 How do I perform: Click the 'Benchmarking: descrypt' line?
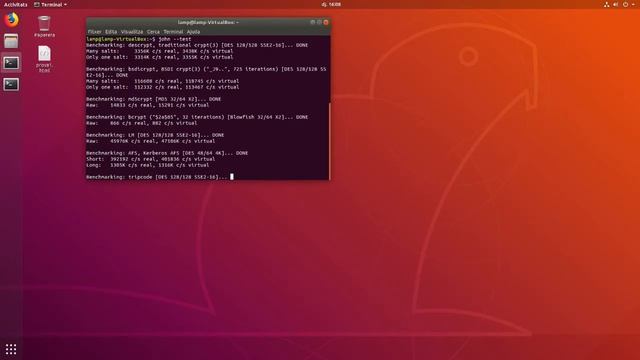[x=197, y=45]
